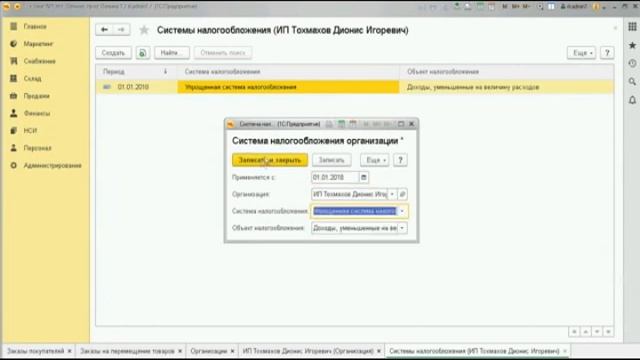Sort by the Период column header
Image resolution: width=640 pixels, height=360 pixels.
(x=136, y=72)
